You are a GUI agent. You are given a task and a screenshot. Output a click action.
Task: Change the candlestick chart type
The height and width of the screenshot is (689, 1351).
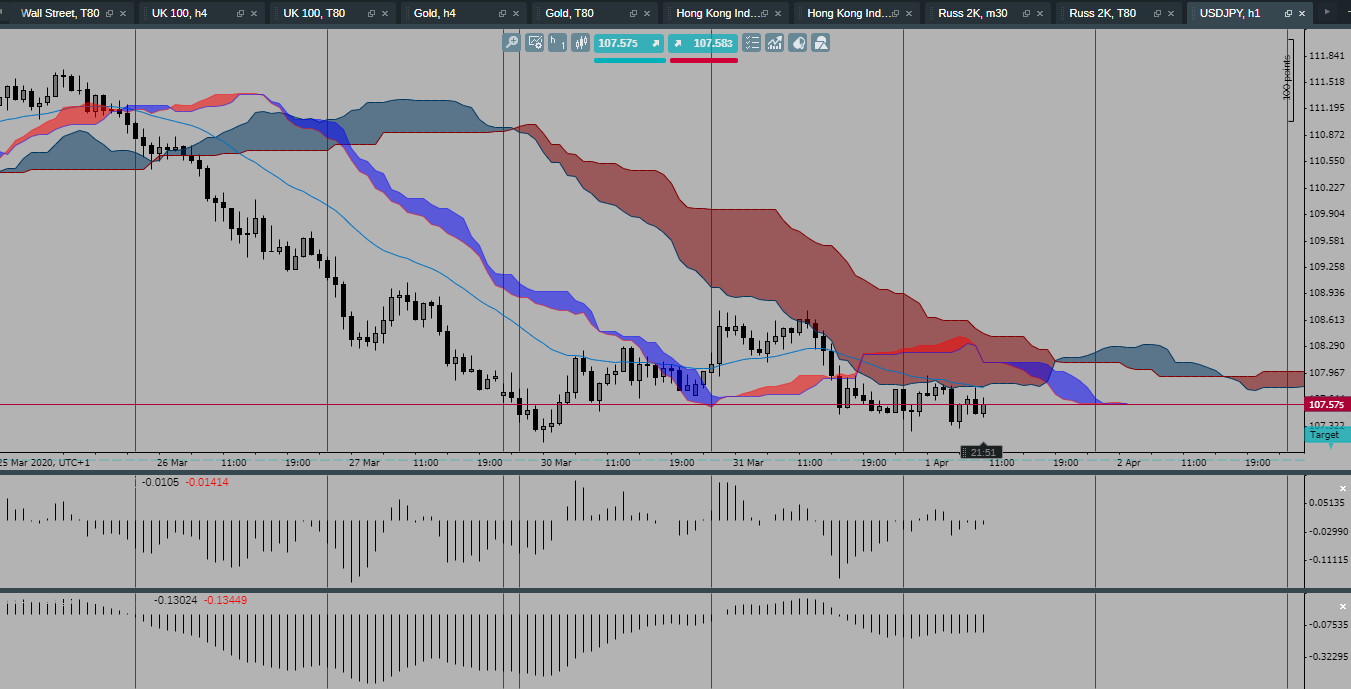pos(580,43)
